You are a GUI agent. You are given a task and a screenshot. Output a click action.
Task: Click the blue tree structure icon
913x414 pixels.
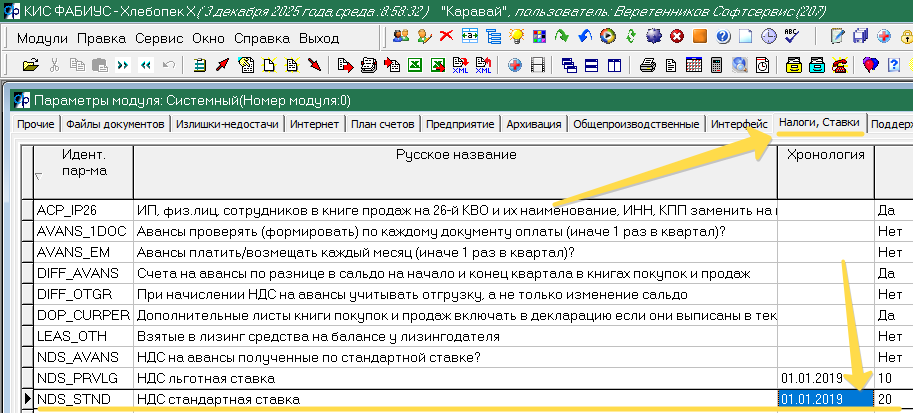click(494, 36)
